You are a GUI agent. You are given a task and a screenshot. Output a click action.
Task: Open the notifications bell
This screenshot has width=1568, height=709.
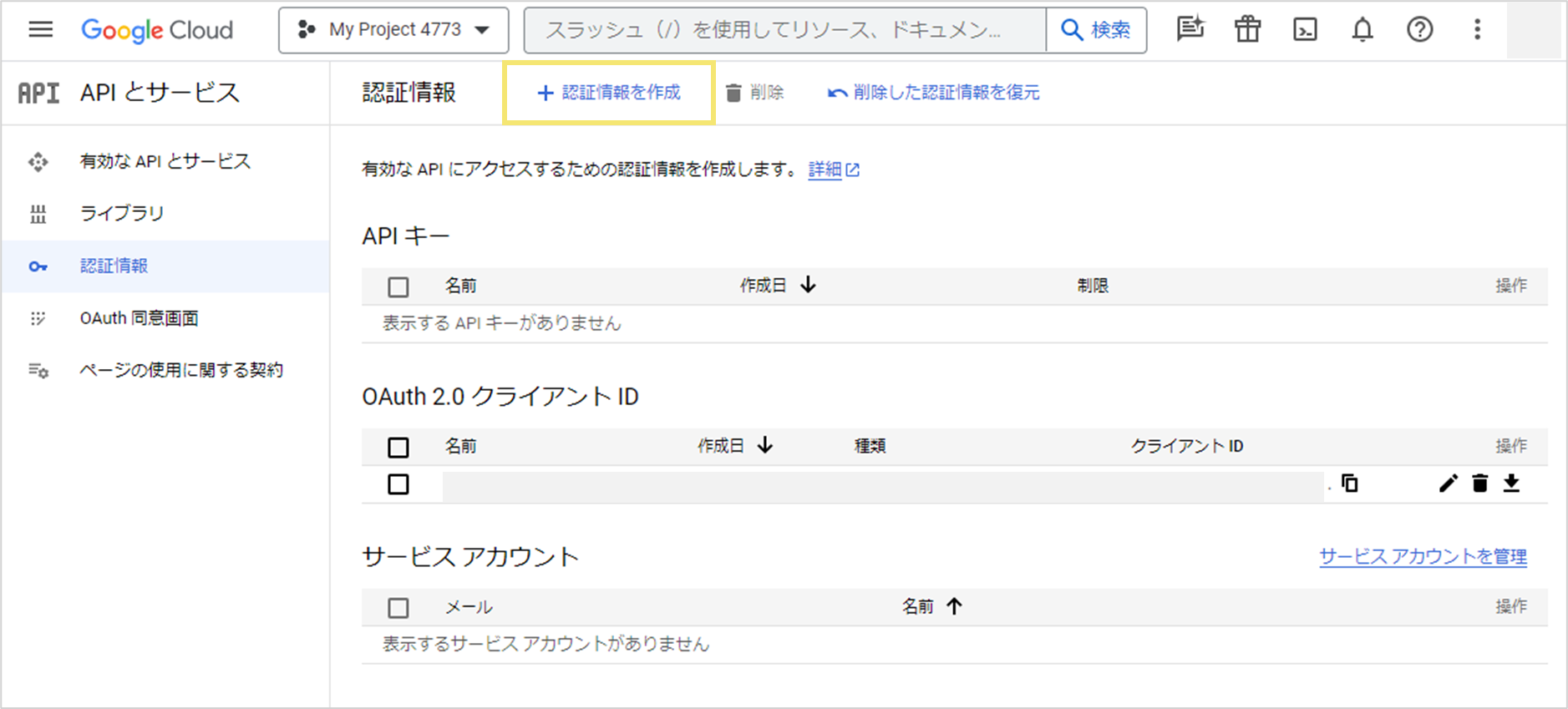(1362, 29)
